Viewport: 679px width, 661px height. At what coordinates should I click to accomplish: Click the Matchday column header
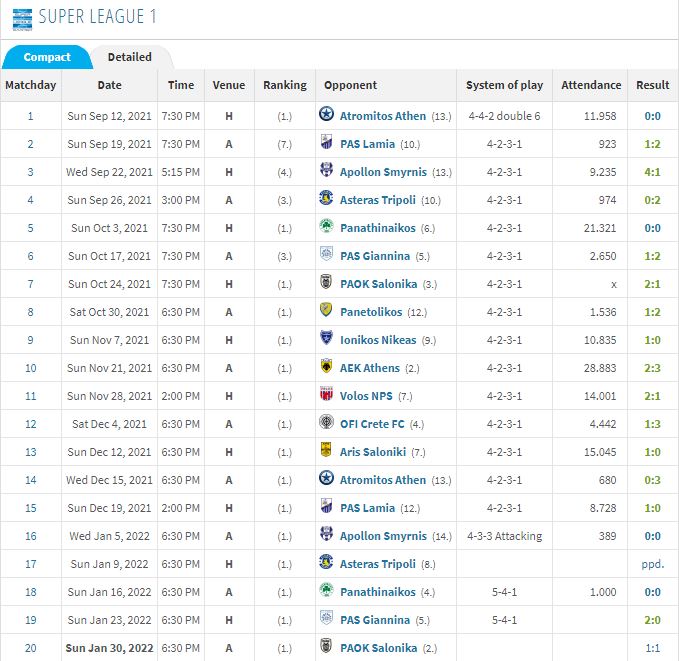pos(31,85)
